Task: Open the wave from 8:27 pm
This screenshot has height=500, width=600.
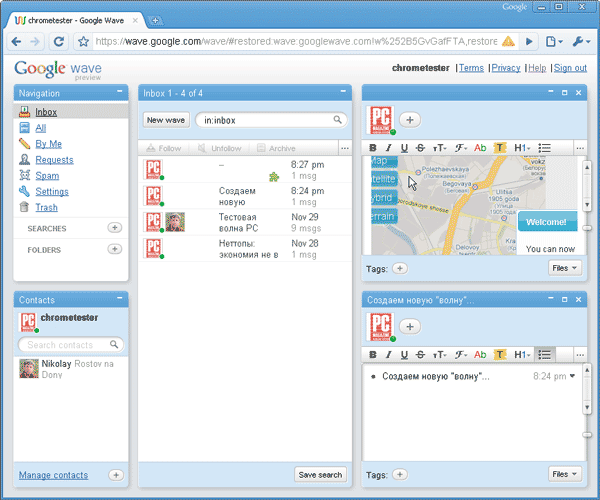Action: (245, 170)
